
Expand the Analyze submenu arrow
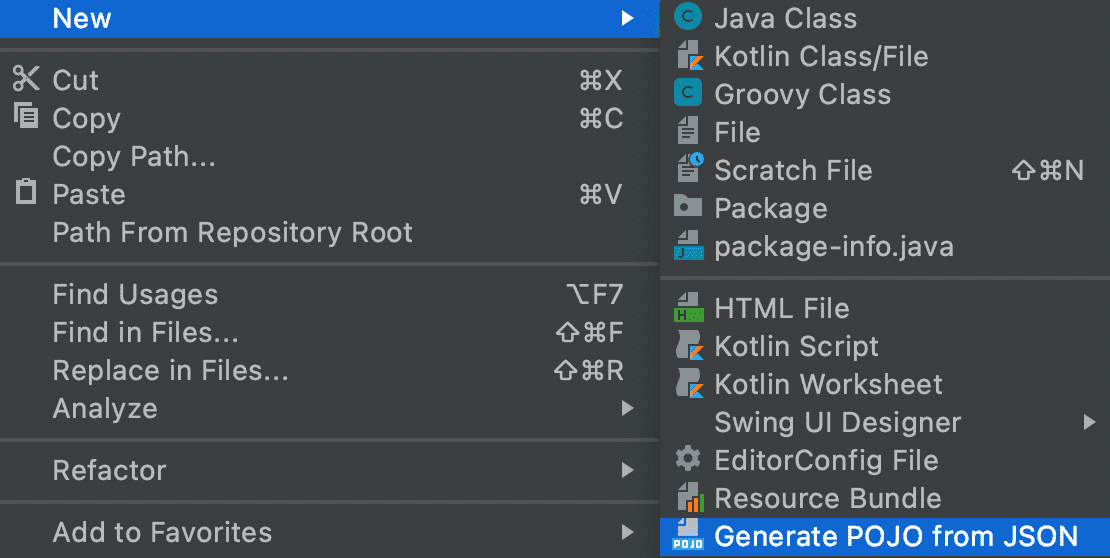pyautogui.click(x=627, y=408)
